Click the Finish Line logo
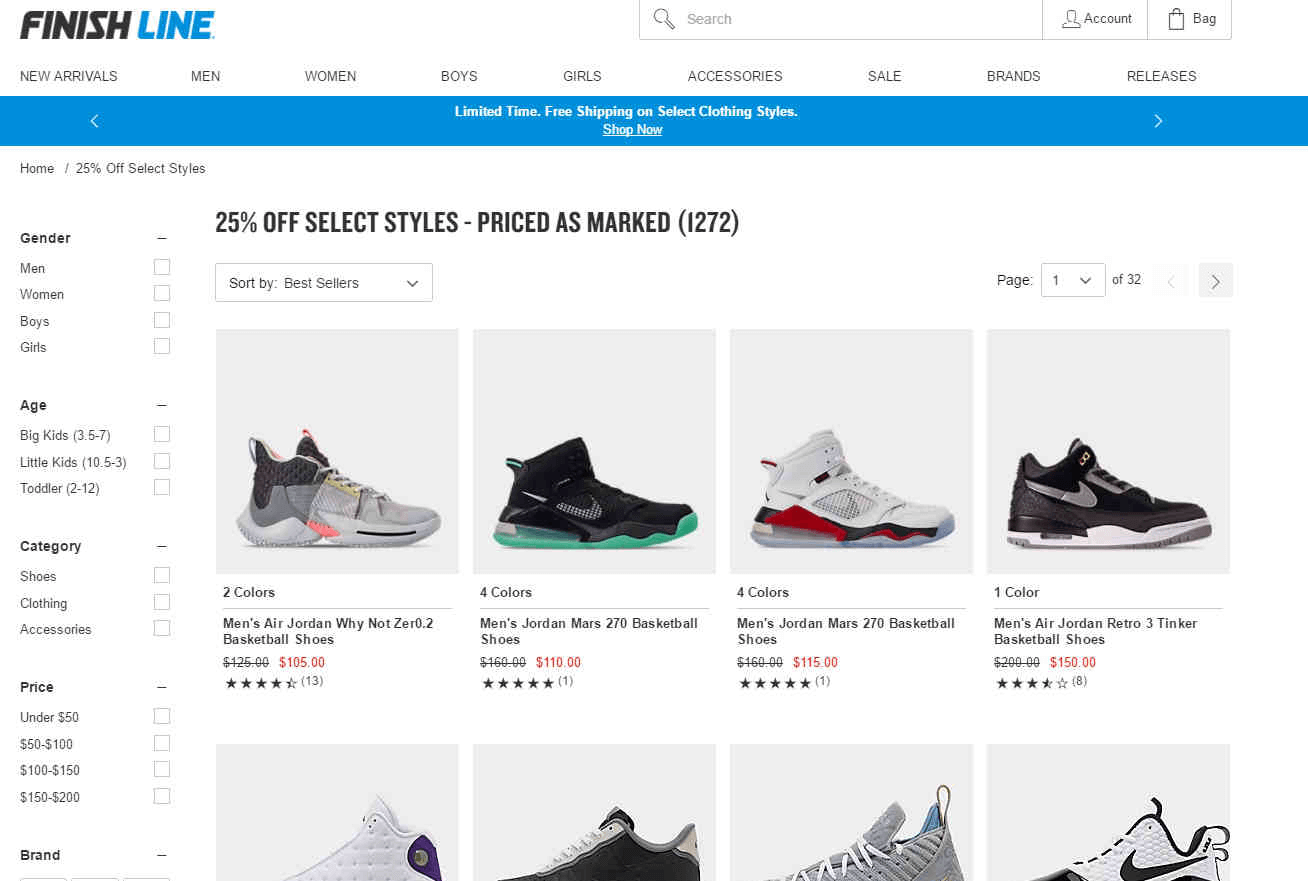1308x881 pixels. pyautogui.click(x=118, y=25)
